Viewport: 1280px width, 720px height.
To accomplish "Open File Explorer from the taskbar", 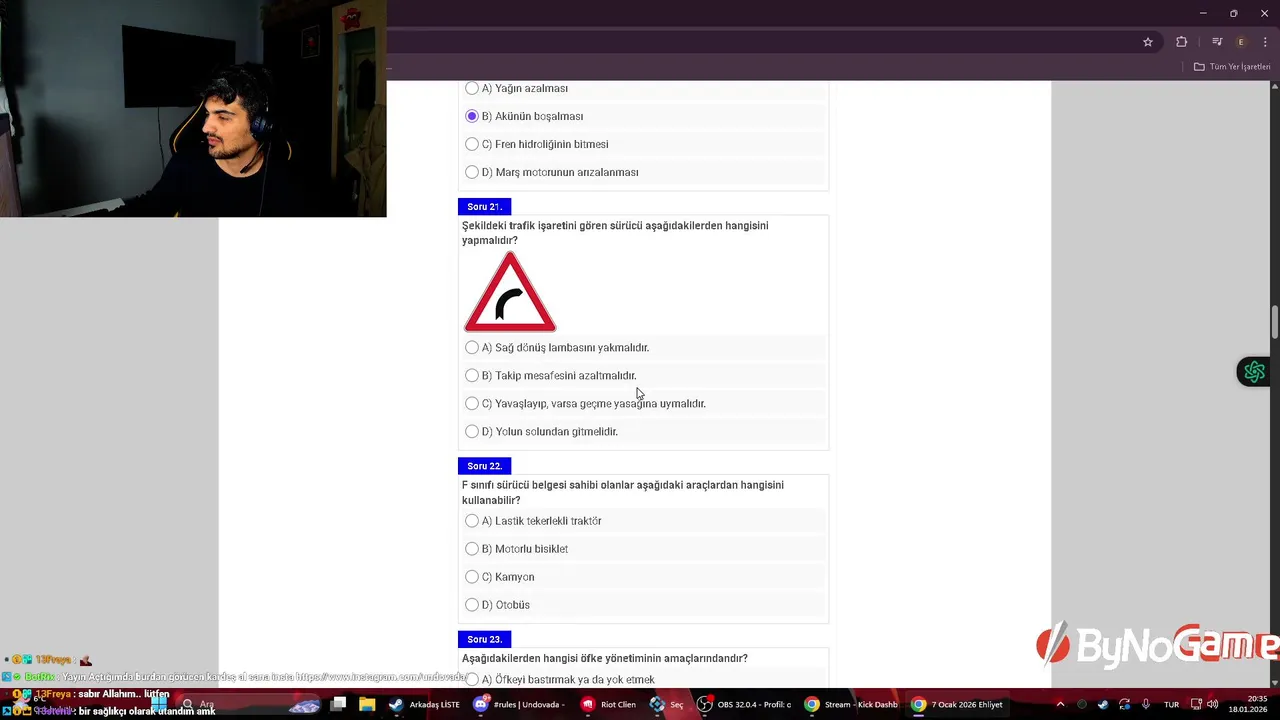I will pyautogui.click(x=367, y=704).
